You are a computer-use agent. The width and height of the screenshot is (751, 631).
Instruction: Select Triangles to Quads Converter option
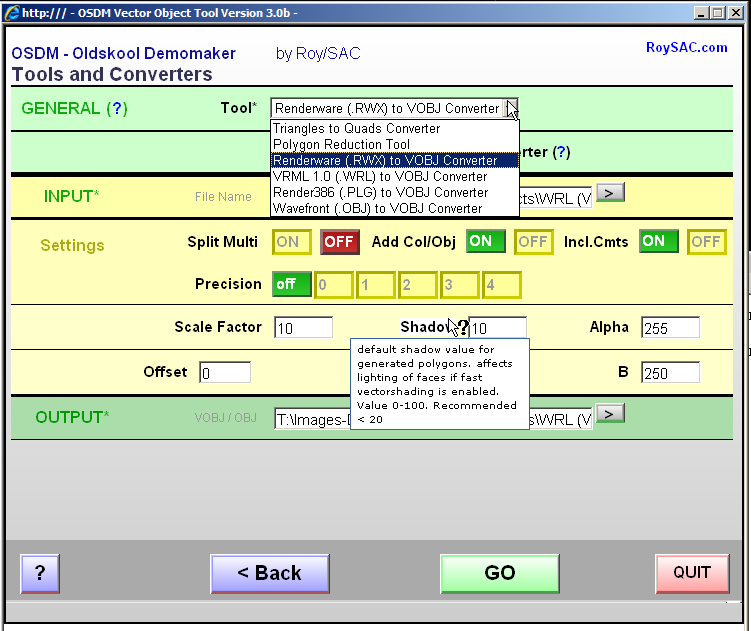pyautogui.click(x=395, y=128)
